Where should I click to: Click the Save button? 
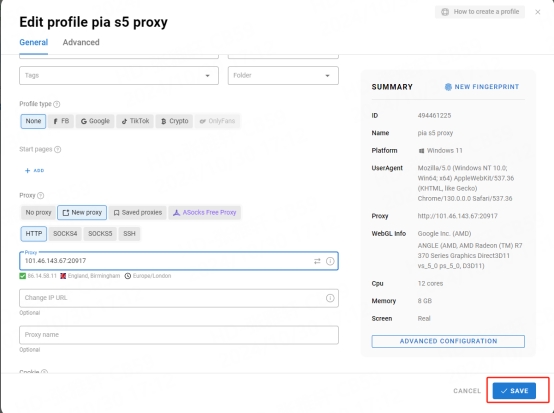point(514,391)
